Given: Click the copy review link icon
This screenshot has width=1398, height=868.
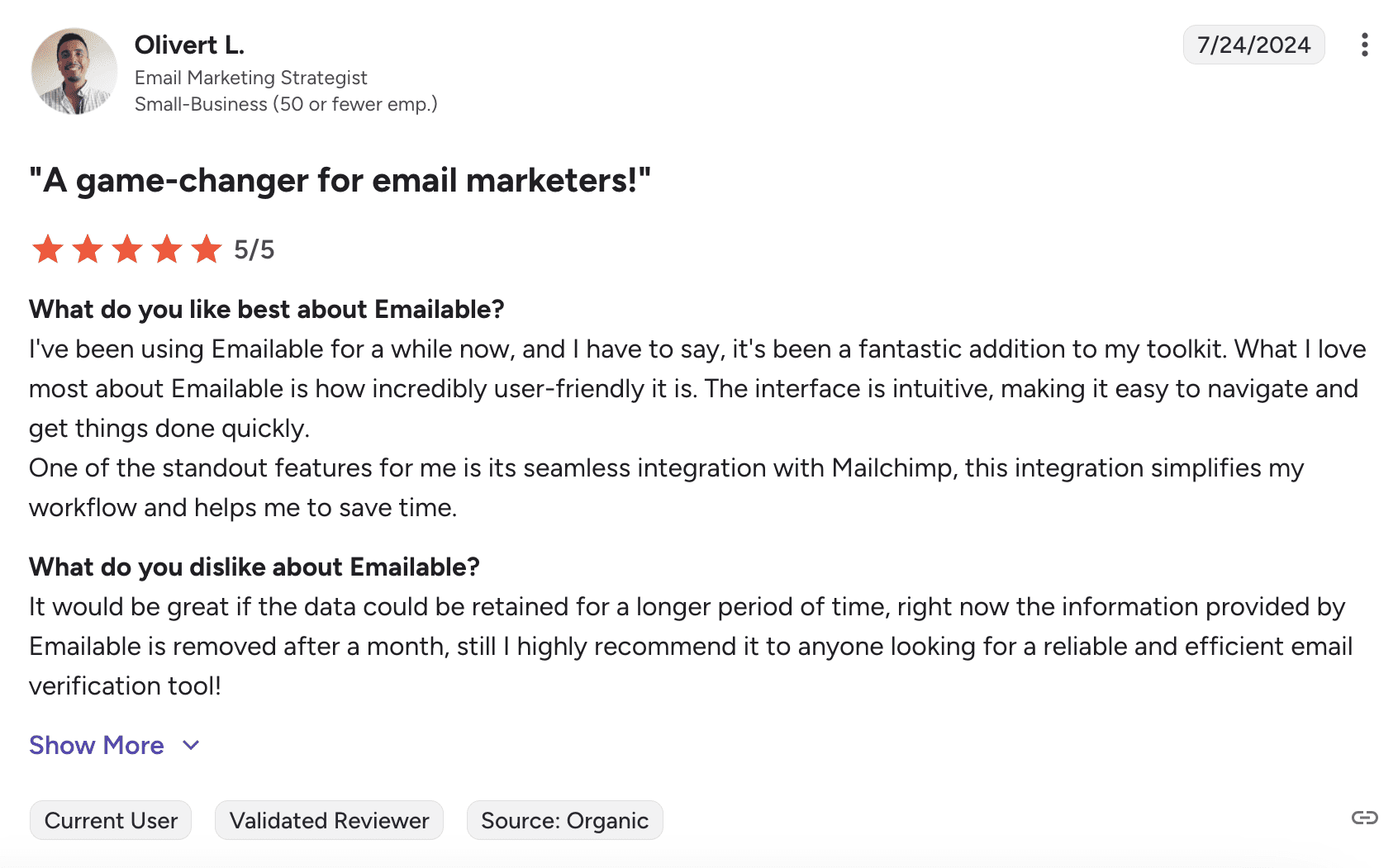Looking at the screenshot, I should tap(1364, 818).
